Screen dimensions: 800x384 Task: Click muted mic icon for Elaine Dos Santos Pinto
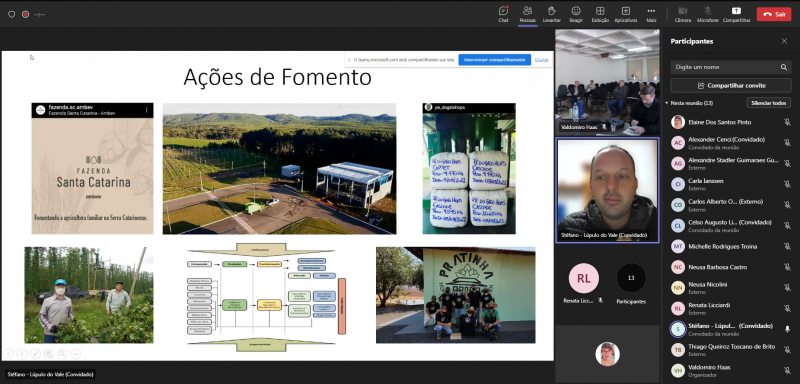(787, 122)
